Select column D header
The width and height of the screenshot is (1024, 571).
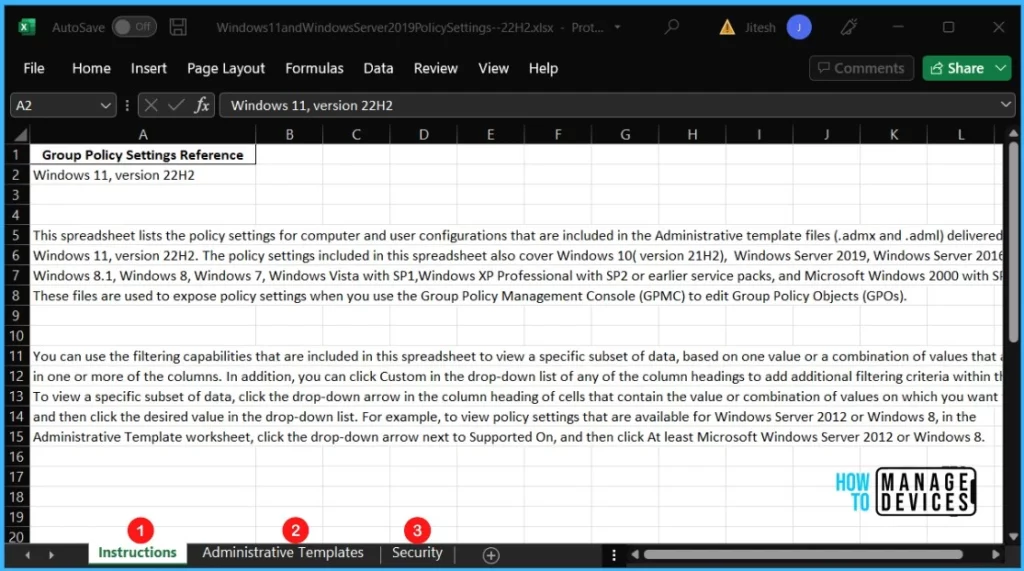tap(423, 135)
